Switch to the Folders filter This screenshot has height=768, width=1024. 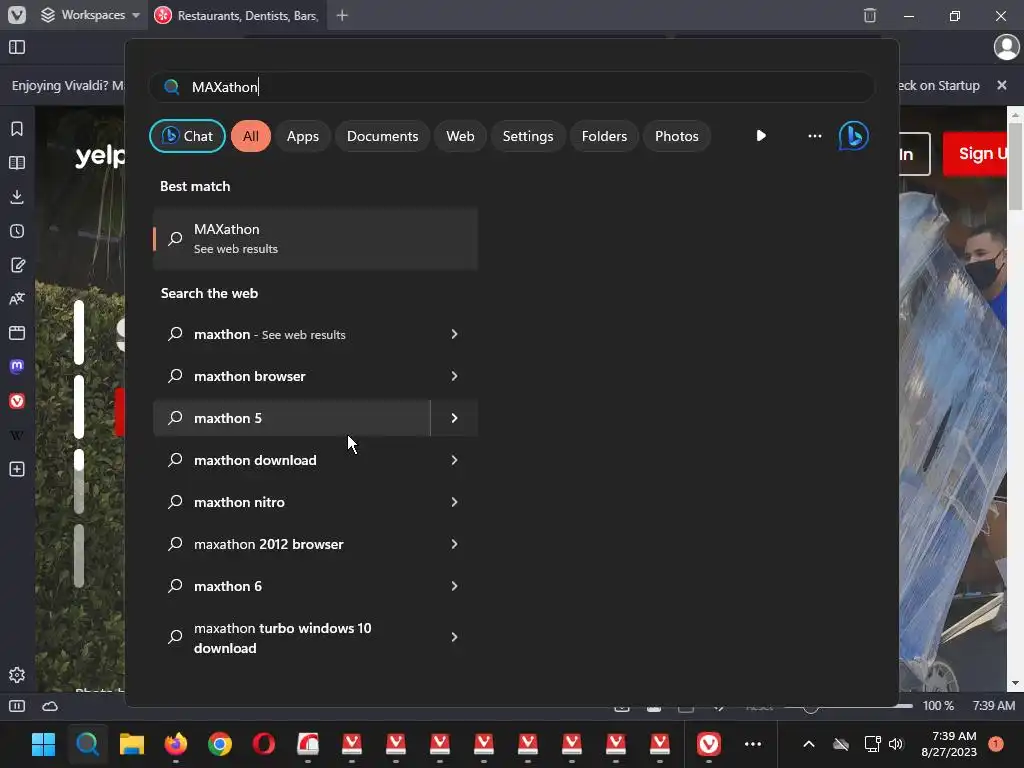pos(604,136)
